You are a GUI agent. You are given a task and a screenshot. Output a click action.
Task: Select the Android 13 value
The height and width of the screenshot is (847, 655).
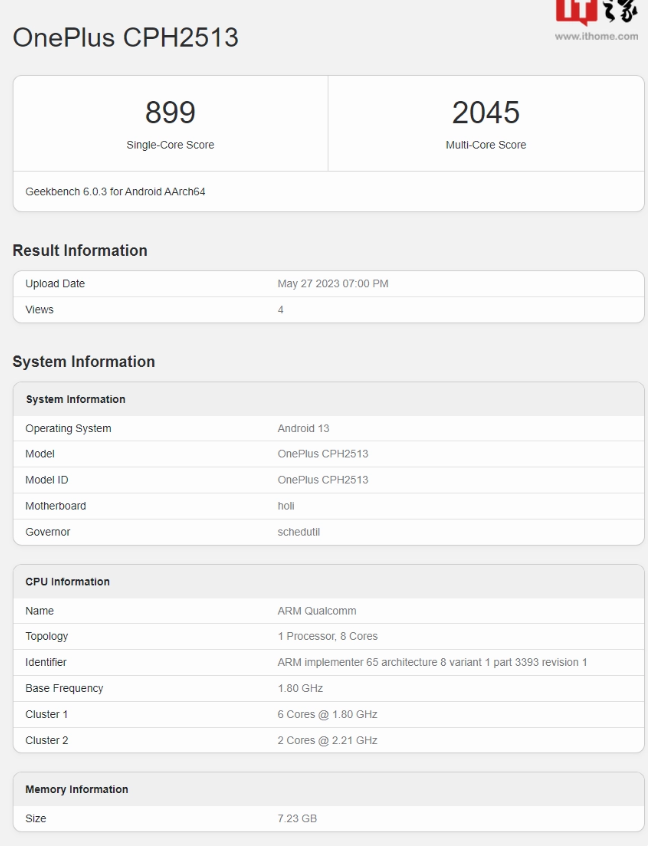pyautogui.click(x=303, y=428)
